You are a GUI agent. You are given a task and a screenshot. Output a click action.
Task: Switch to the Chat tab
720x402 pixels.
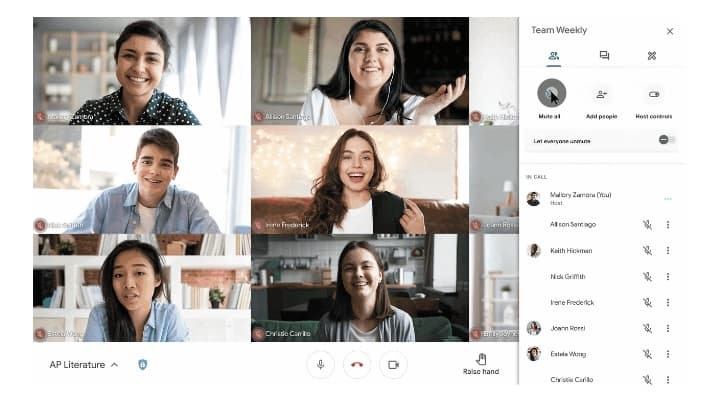pyautogui.click(x=604, y=56)
